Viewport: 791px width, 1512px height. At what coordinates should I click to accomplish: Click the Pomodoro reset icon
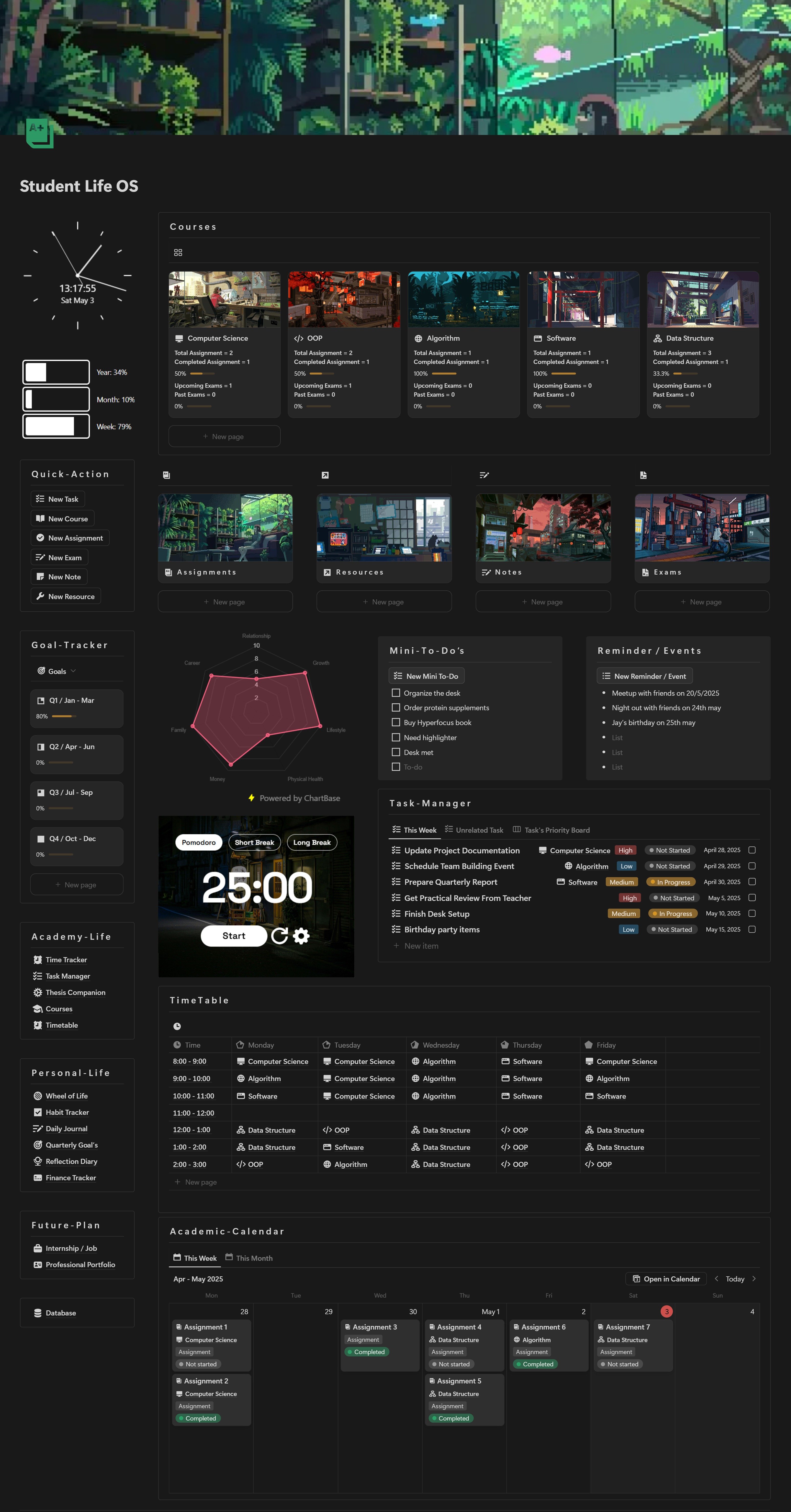pos(279,936)
